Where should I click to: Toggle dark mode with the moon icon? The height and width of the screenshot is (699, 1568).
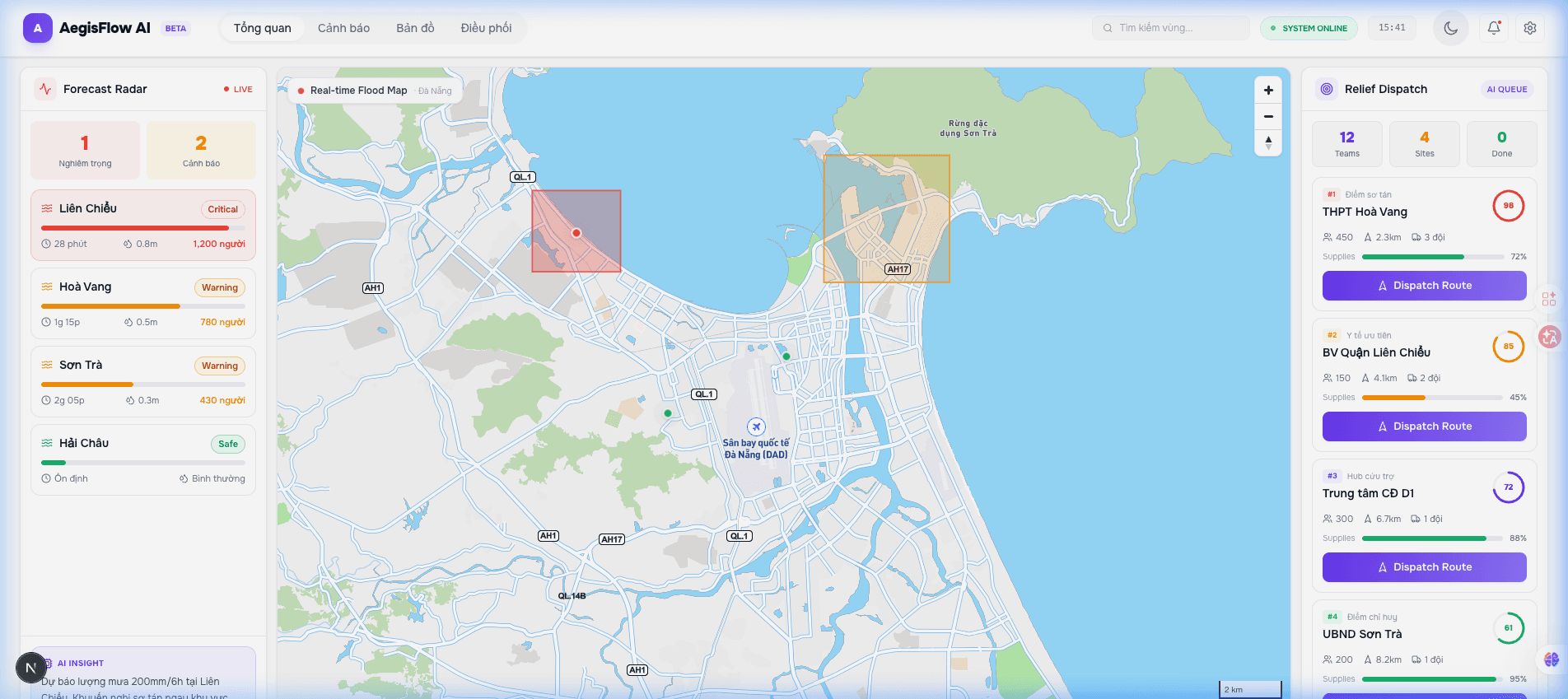tap(1450, 28)
